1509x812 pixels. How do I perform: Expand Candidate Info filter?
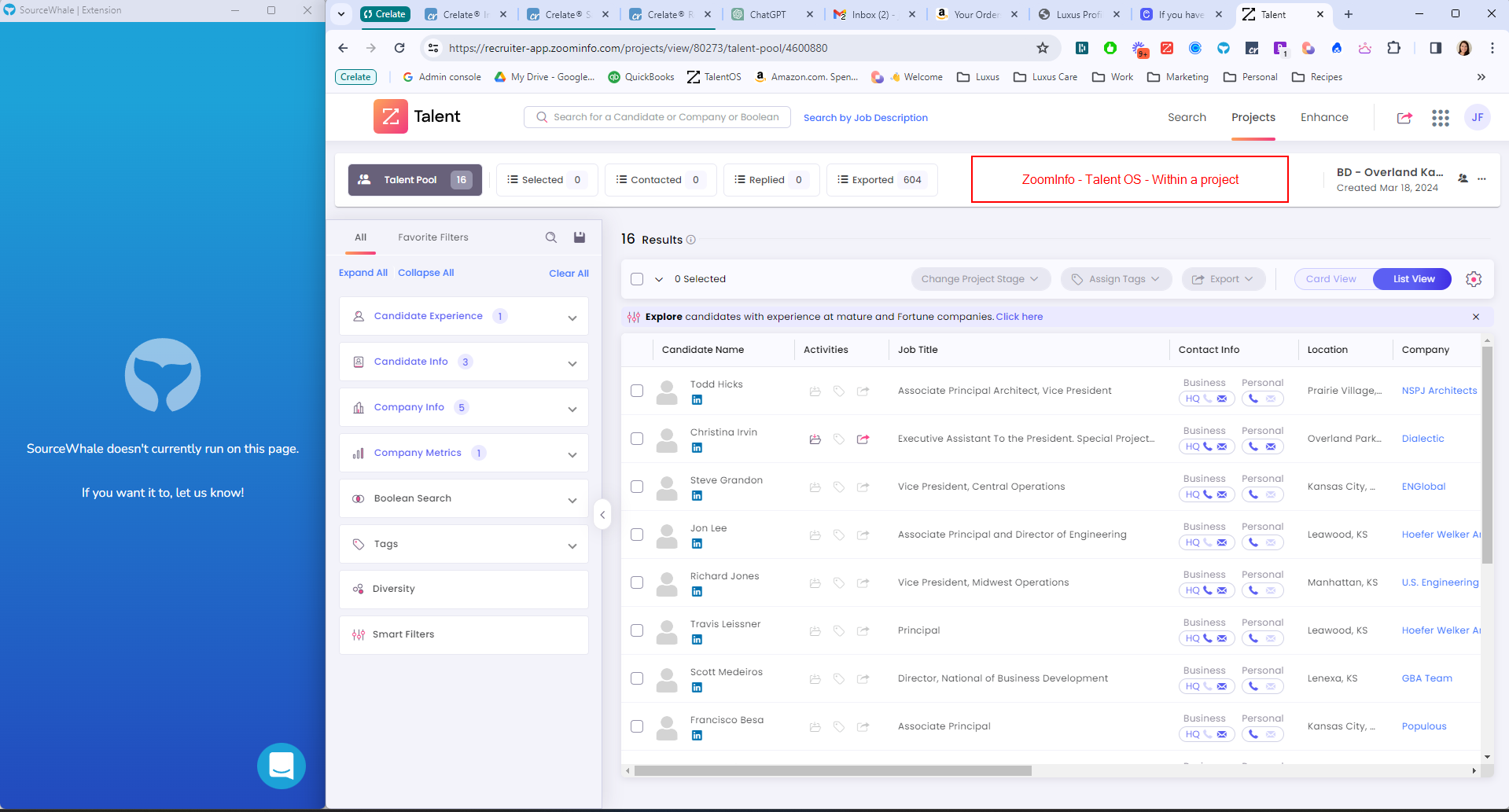click(x=464, y=362)
